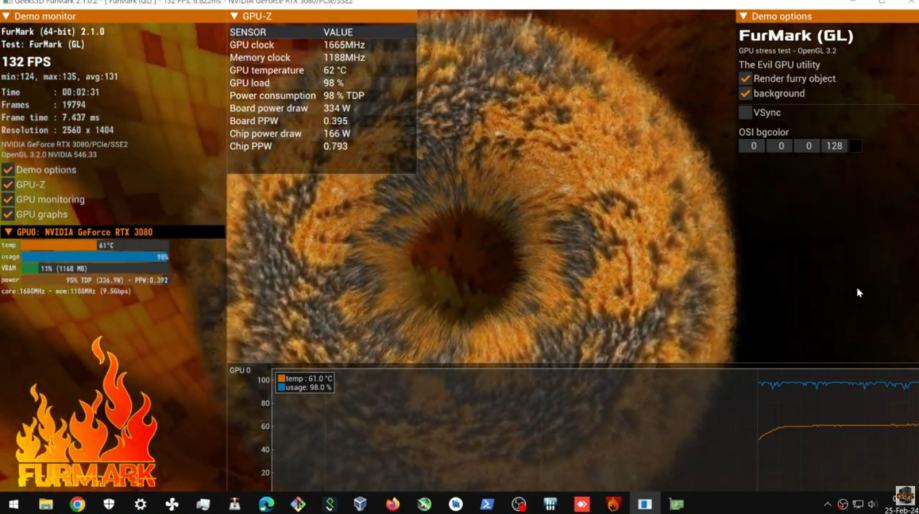Image resolution: width=919 pixels, height=514 pixels.
Task: Open the blue grid app taskbar icon
Action: pos(550,504)
